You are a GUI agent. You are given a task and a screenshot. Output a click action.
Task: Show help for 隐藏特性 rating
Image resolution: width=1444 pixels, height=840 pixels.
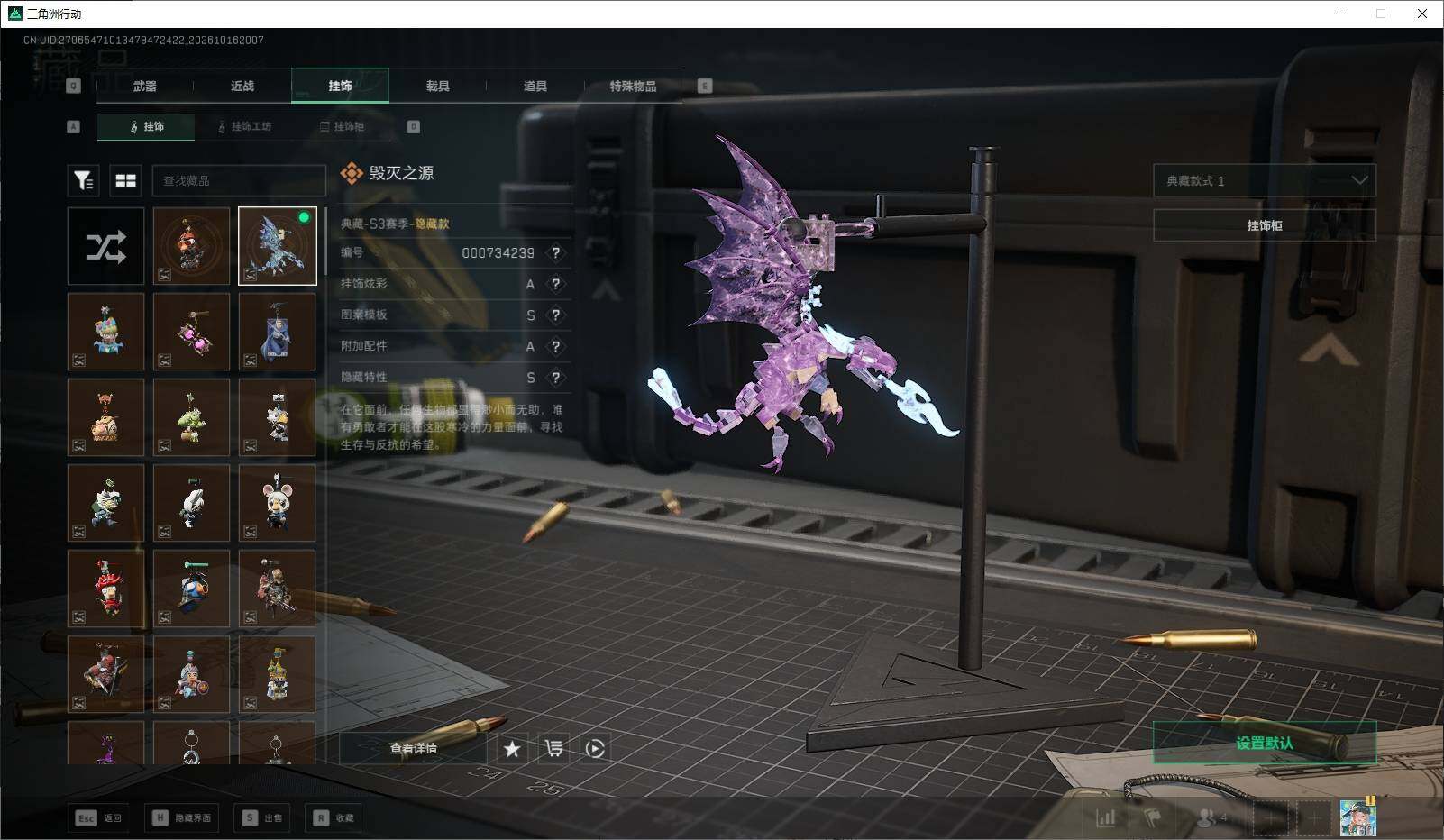click(x=556, y=377)
